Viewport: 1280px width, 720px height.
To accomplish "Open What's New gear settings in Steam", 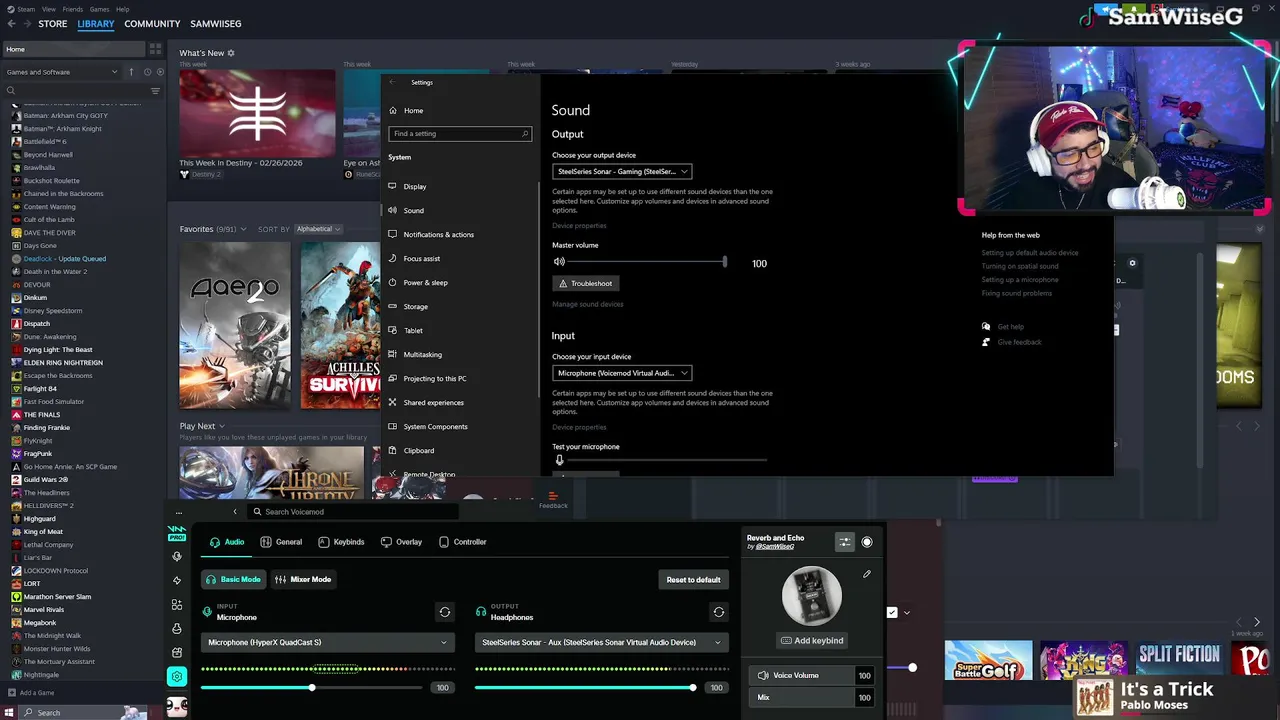I will coord(231,53).
